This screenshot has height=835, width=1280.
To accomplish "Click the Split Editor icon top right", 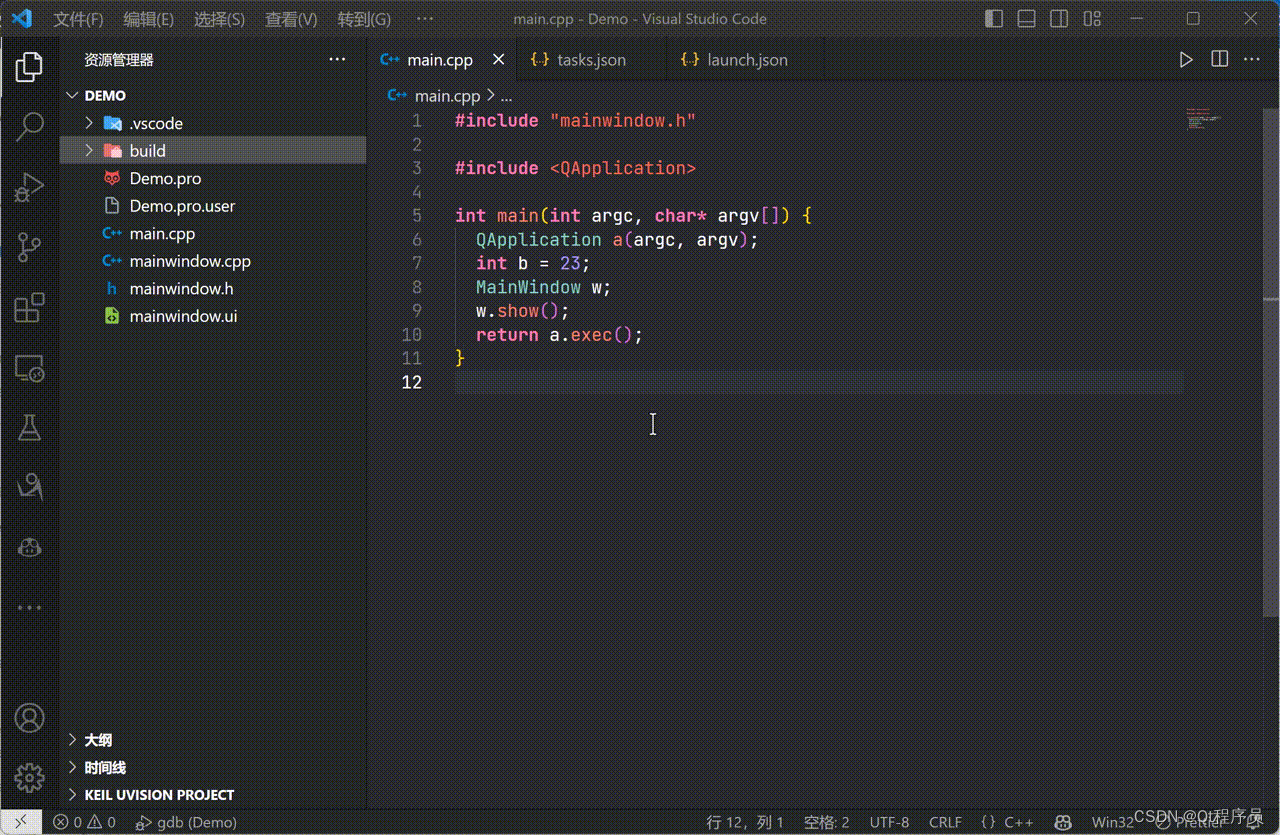I will click(x=1219, y=59).
